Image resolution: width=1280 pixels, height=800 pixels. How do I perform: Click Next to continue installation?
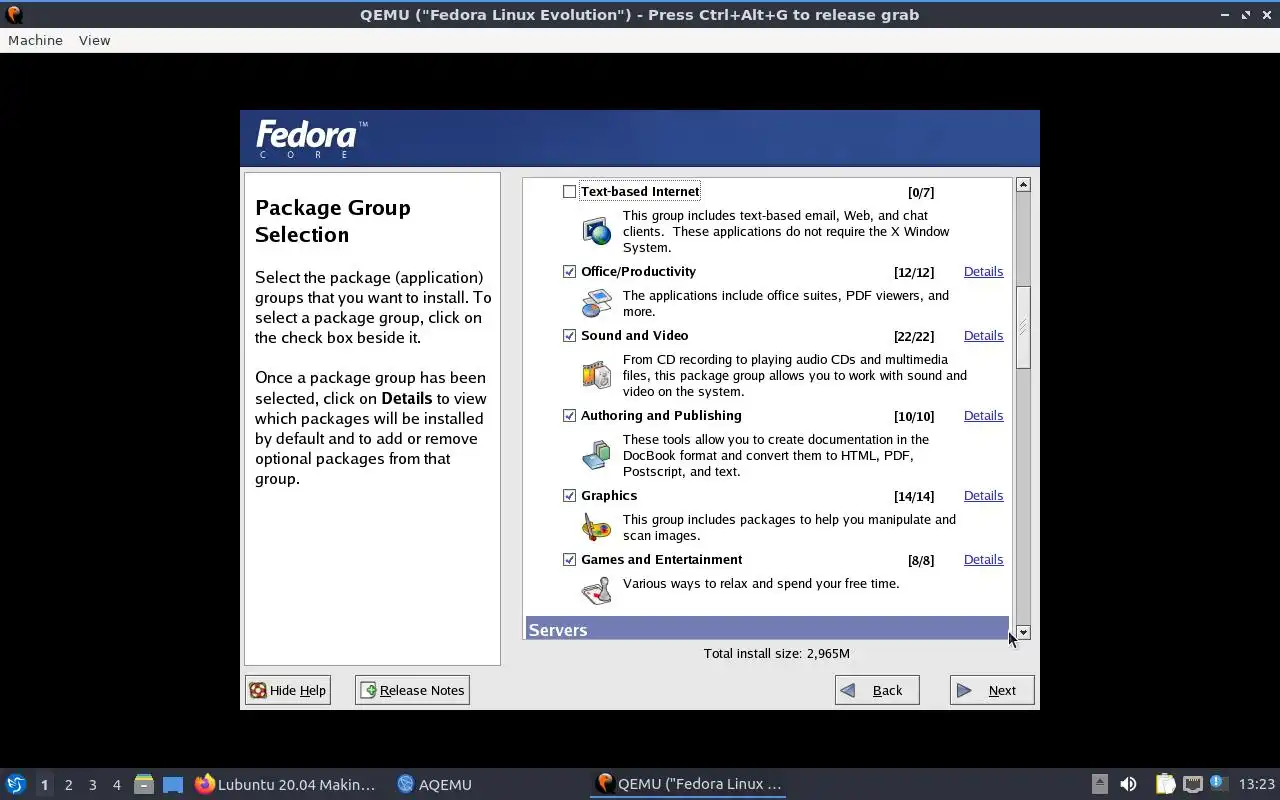pyautogui.click(x=992, y=690)
